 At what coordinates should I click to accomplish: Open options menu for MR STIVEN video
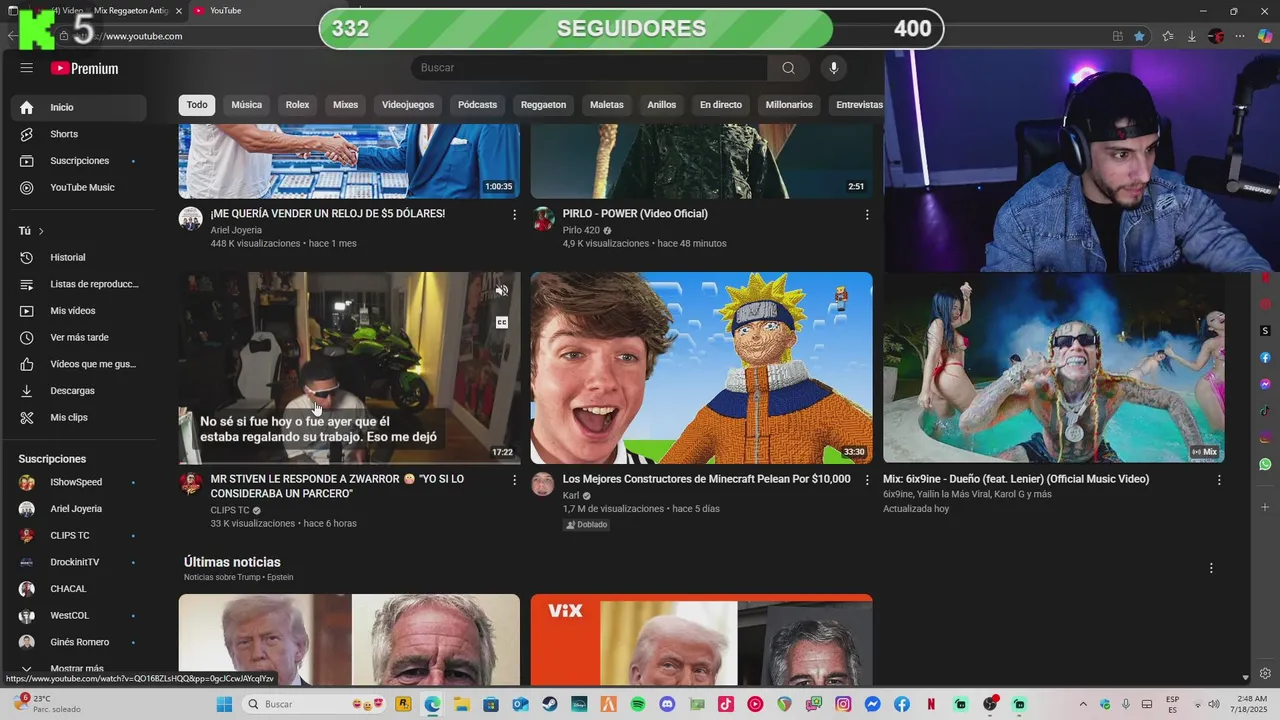[x=515, y=480]
